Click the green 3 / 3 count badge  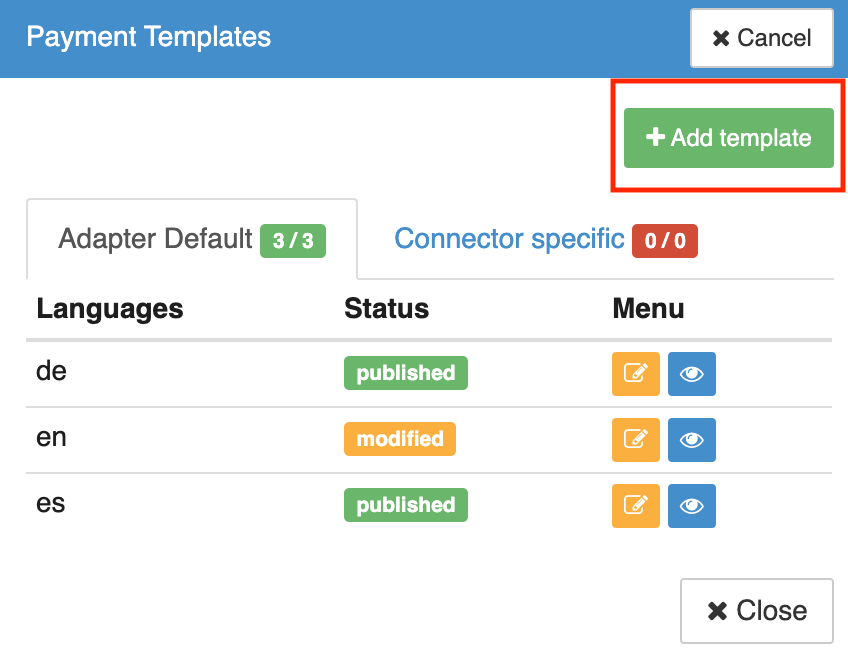293,241
